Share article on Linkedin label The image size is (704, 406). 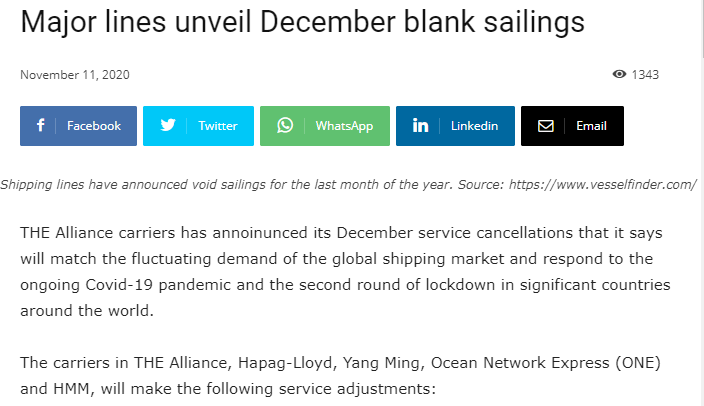[x=475, y=126]
